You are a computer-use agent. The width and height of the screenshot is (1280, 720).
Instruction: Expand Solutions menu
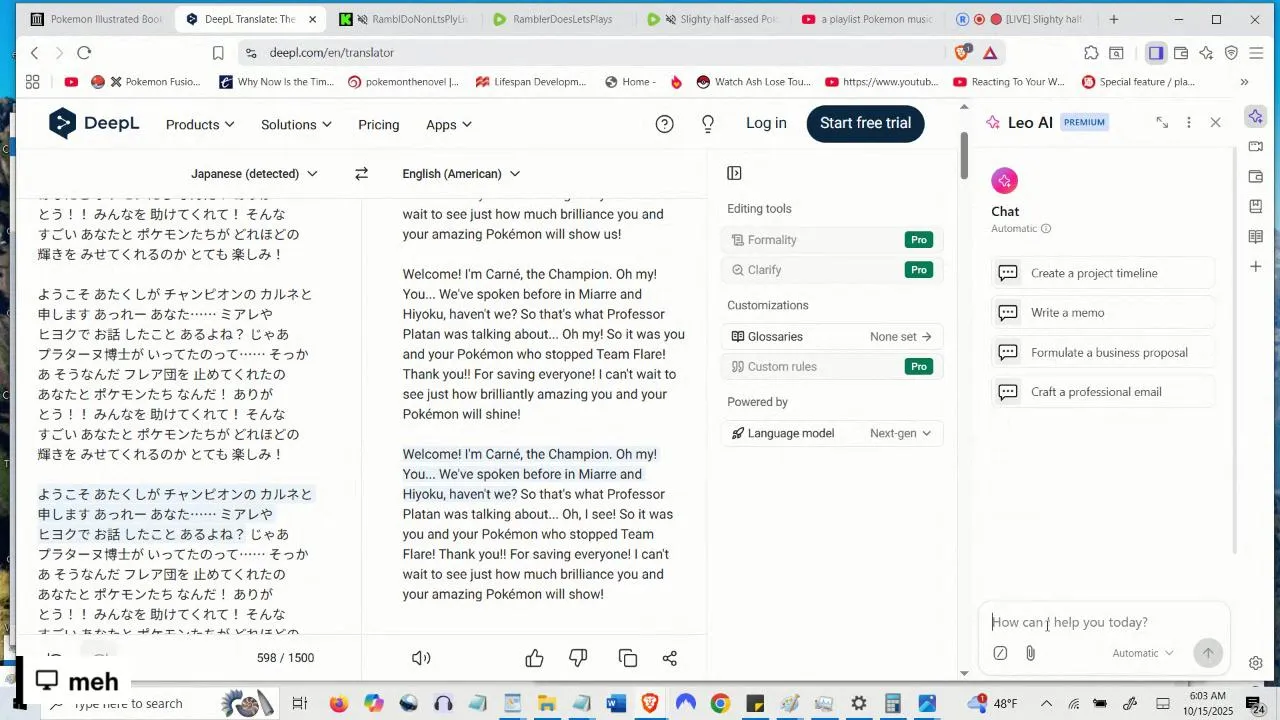point(296,125)
